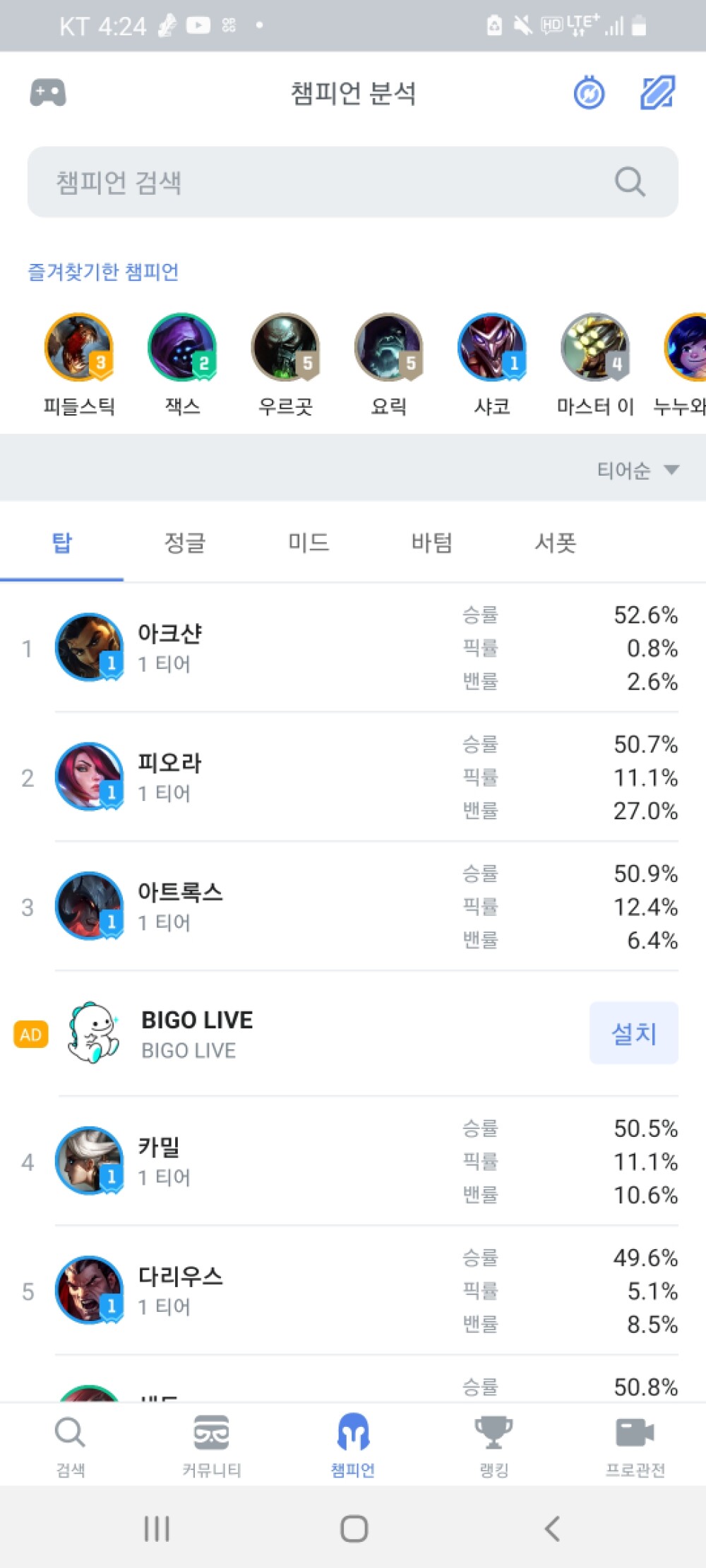Switch to the 서폿 tab
Image resolution: width=706 pixels, height=1568 pixels.
556,543
